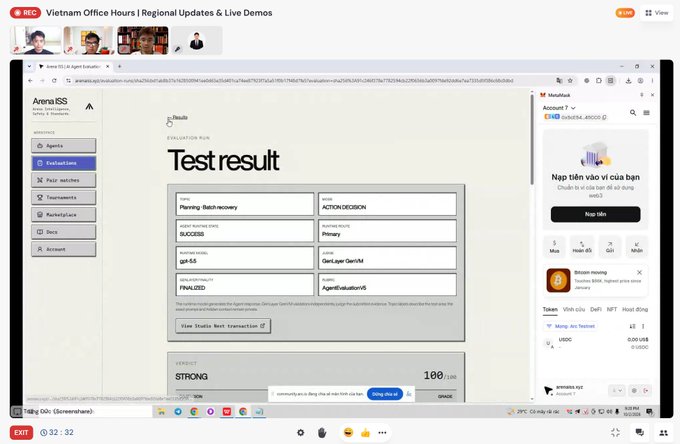Click the Nạp tiền button in MetaMask

click(595, 214)
